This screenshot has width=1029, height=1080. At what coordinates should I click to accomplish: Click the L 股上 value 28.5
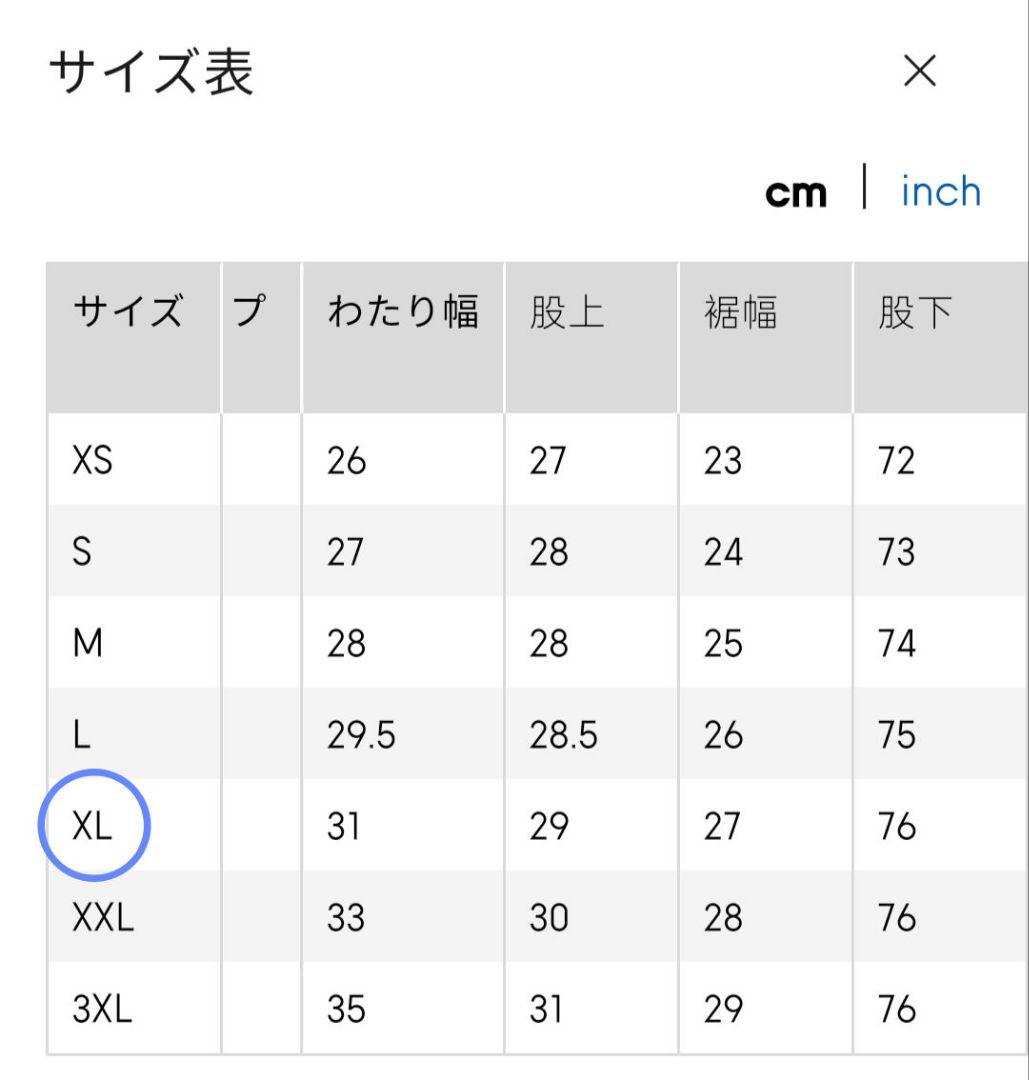tap(563, 736)
